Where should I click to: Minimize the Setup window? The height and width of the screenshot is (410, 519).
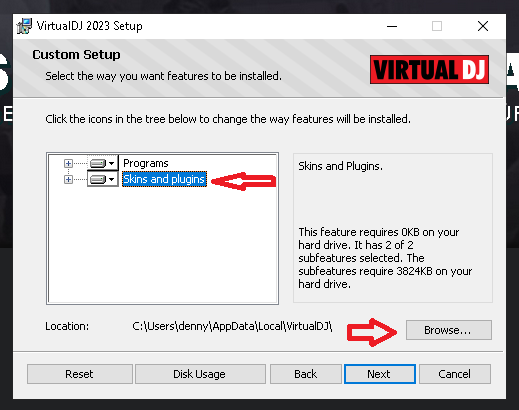pyautogui.click(x=392, y=26)
